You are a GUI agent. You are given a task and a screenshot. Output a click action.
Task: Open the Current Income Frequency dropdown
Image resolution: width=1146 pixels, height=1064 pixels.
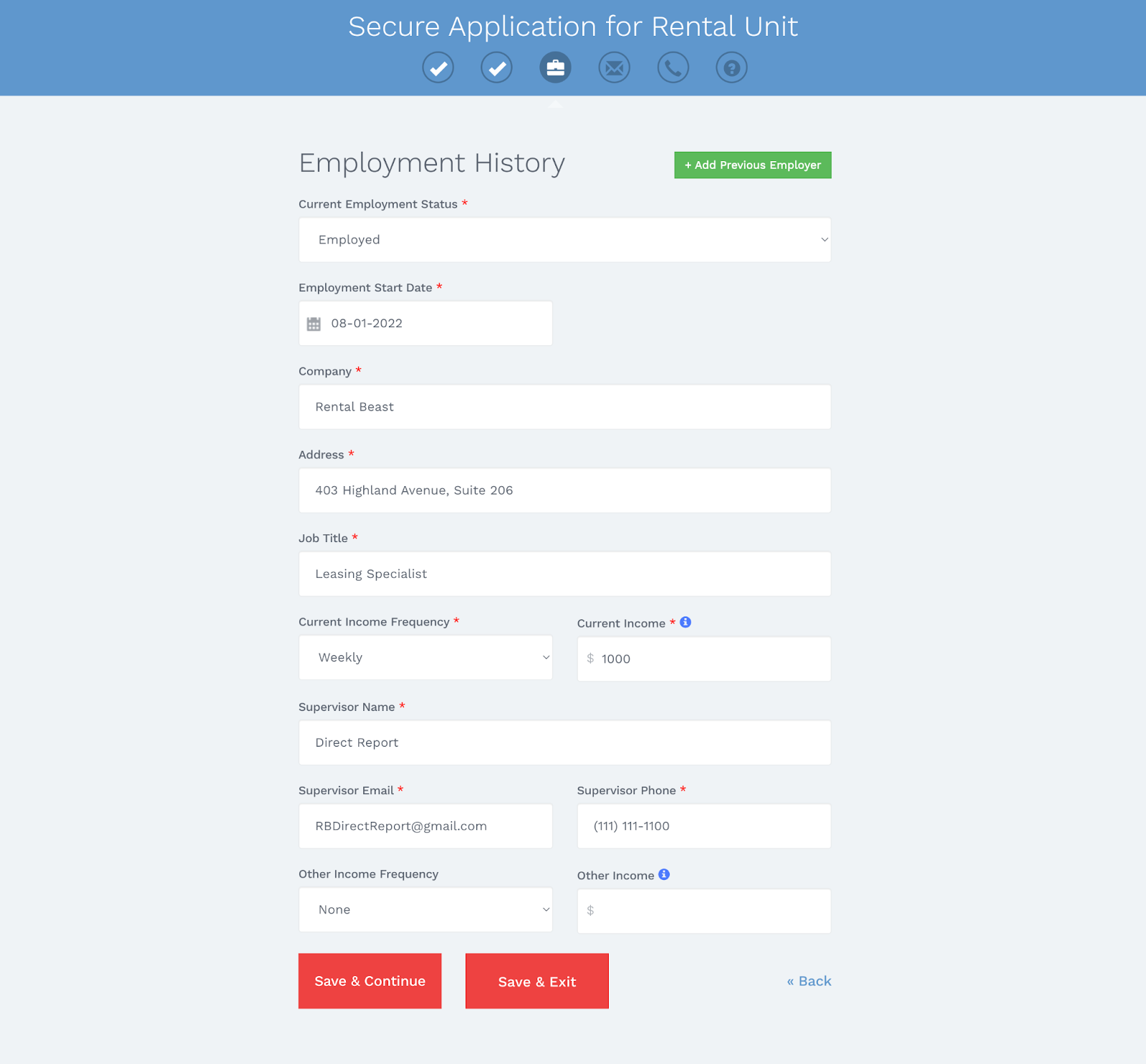click(x=425, y=657)
